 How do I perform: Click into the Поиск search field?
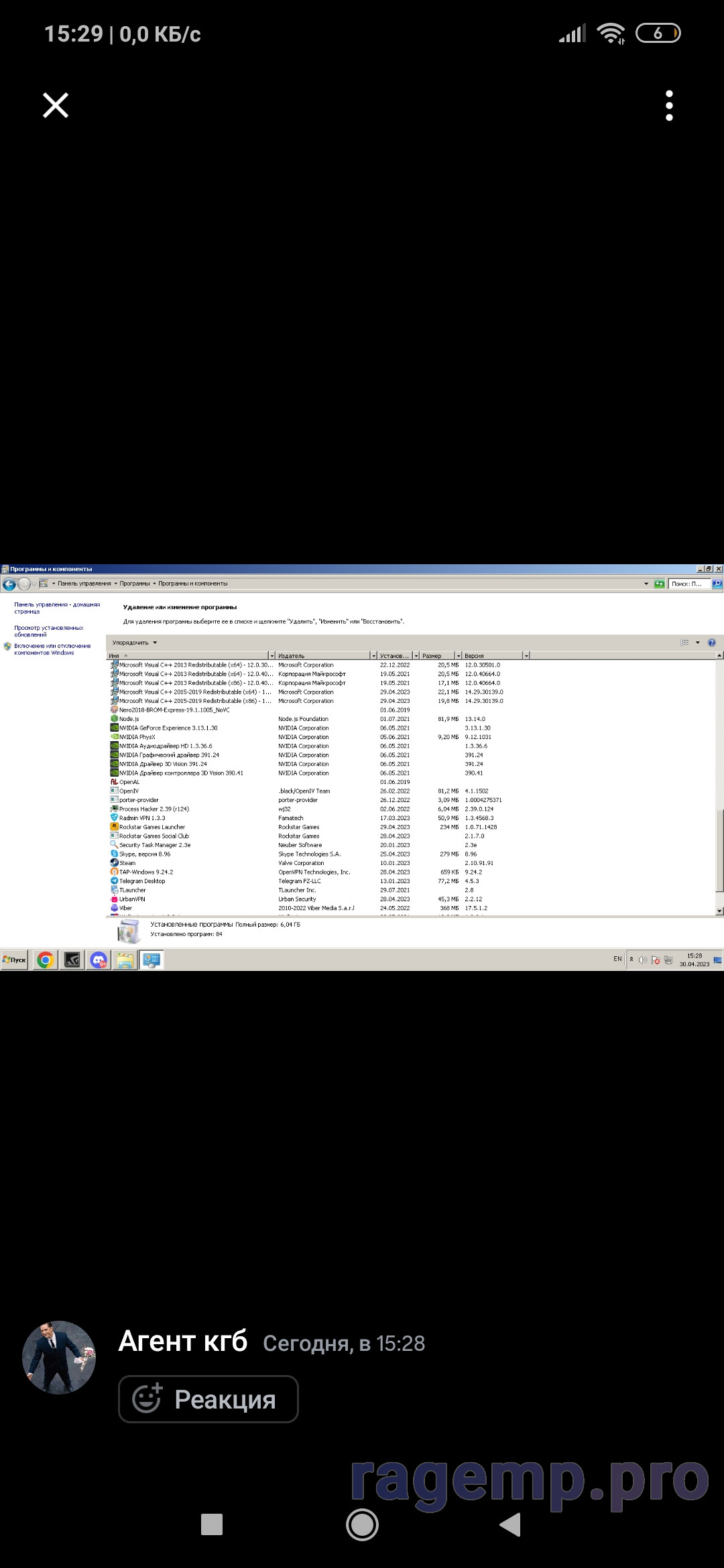(x=689, y=584)
